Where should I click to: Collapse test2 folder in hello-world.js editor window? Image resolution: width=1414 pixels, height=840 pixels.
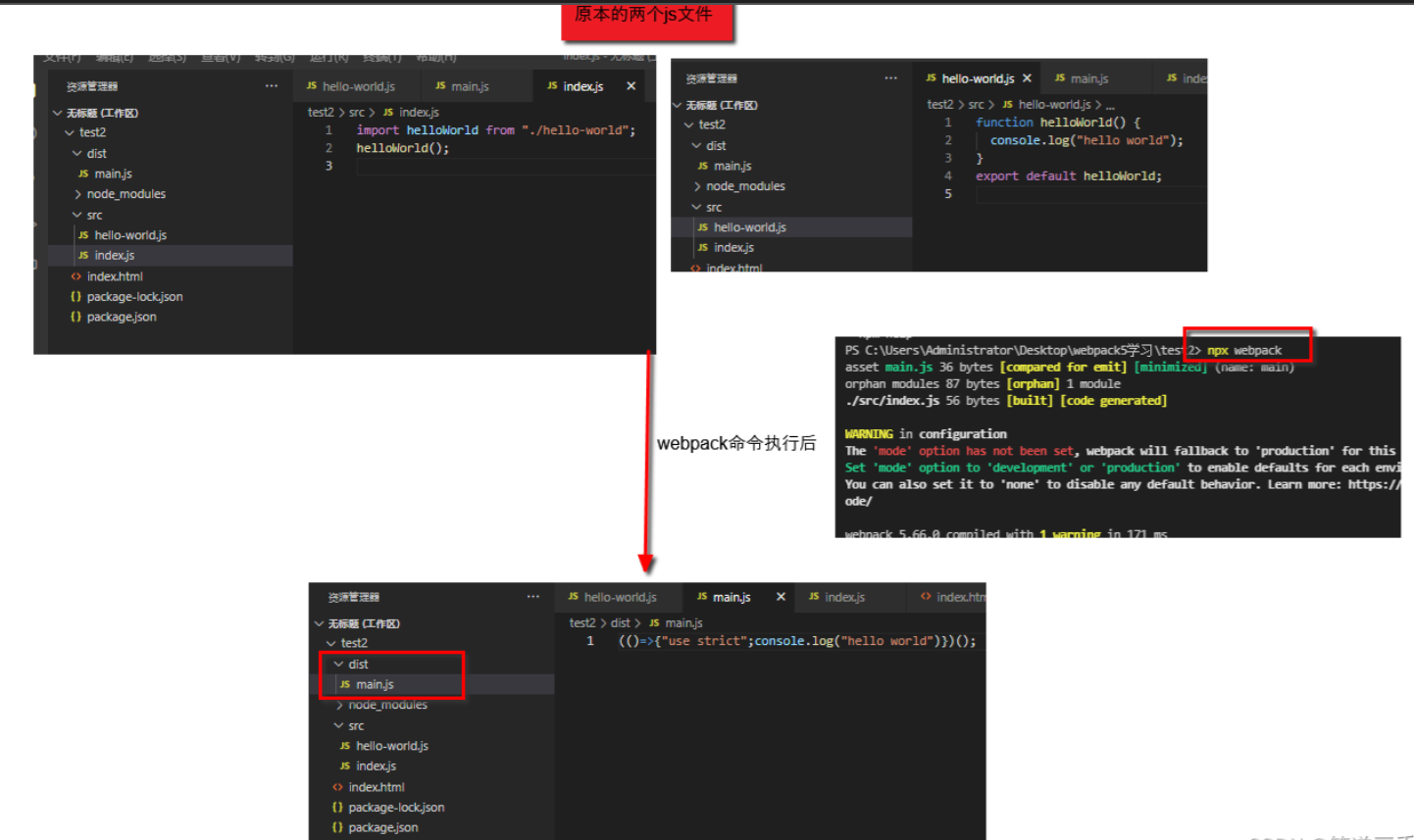click(x=688, y=124)
